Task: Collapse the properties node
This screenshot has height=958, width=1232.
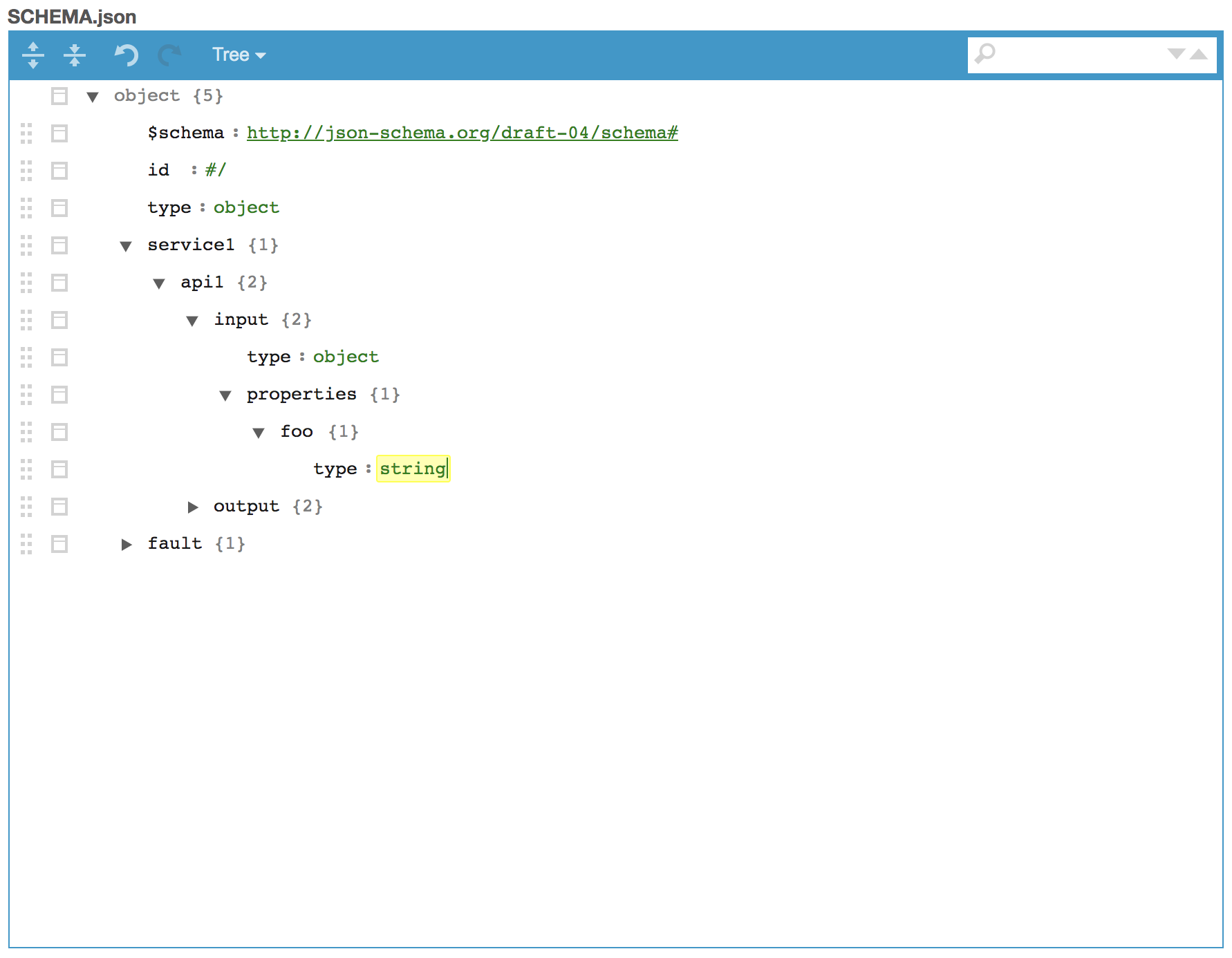Action: 225,395
